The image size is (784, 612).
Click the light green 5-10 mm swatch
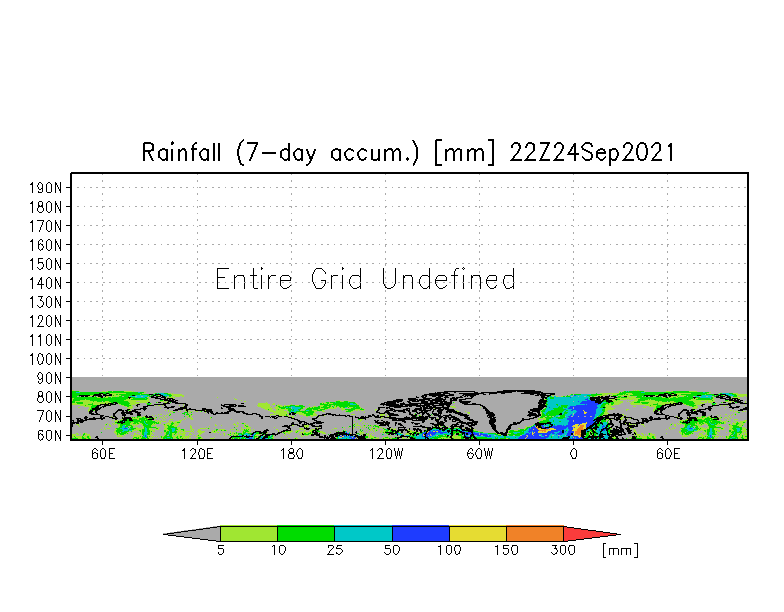[248, 534]
